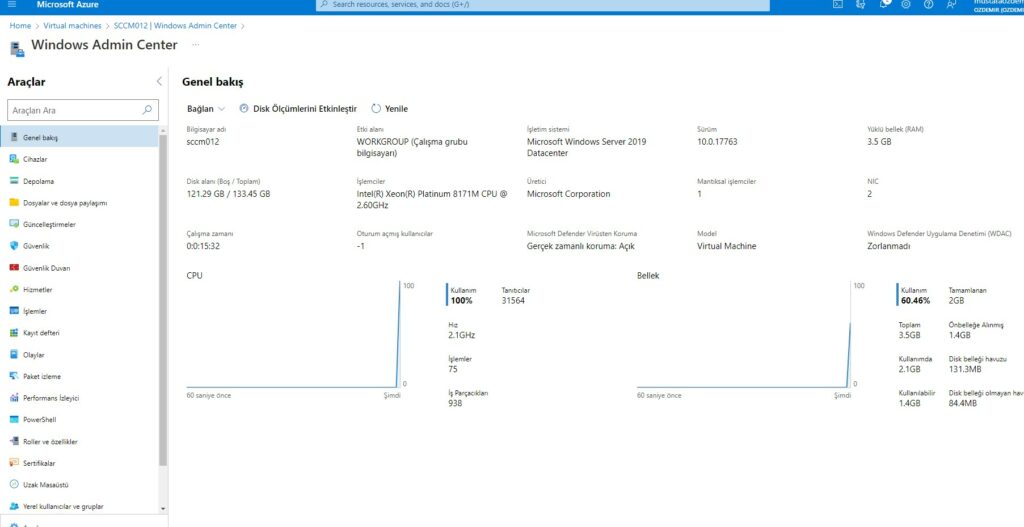Focus the Search resources, services, and docs box
Viewport: 1024px width, 527px height.
pyautogui.click(x=543, y=5)
